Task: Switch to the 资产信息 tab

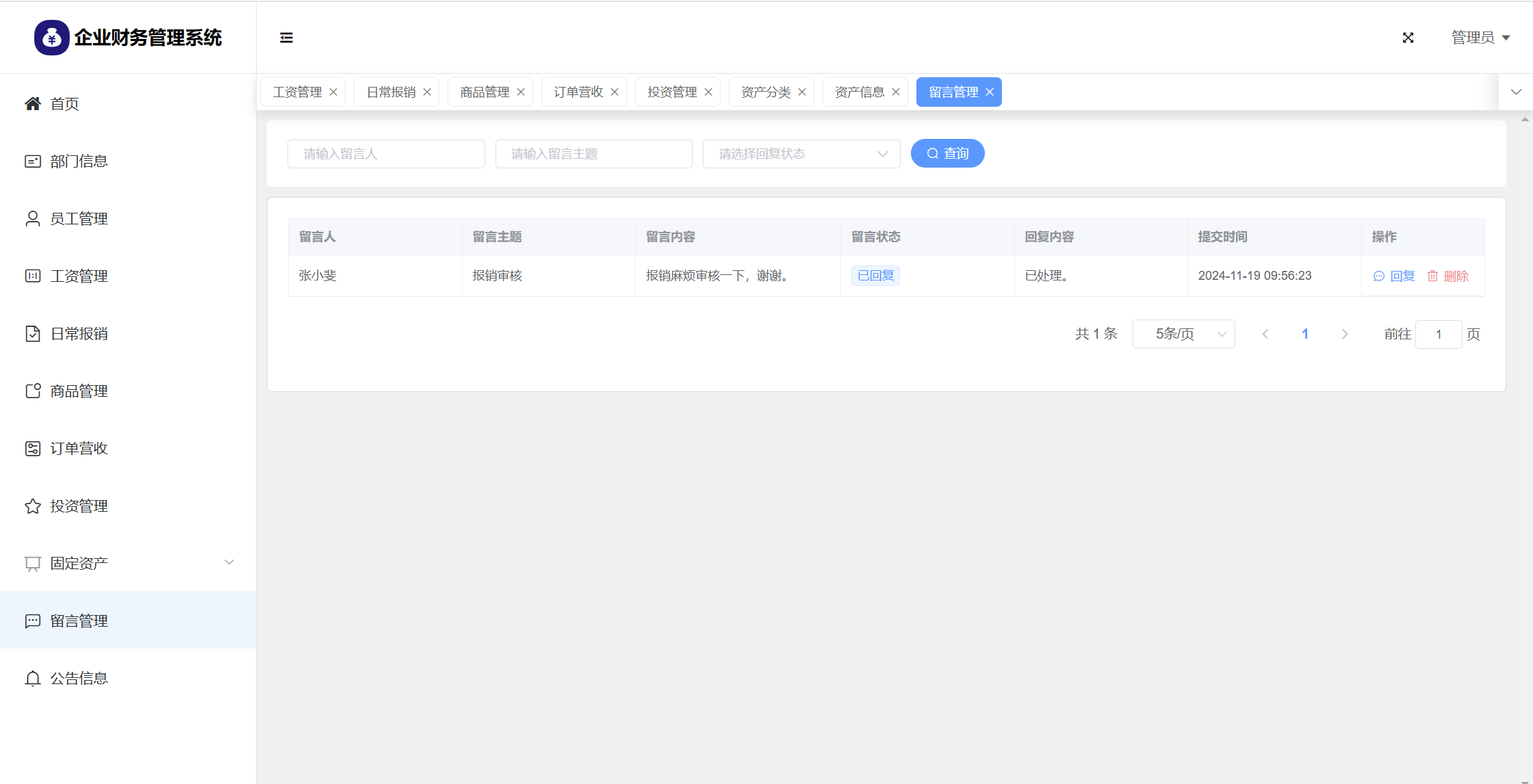Action: (x=859, y=92)
